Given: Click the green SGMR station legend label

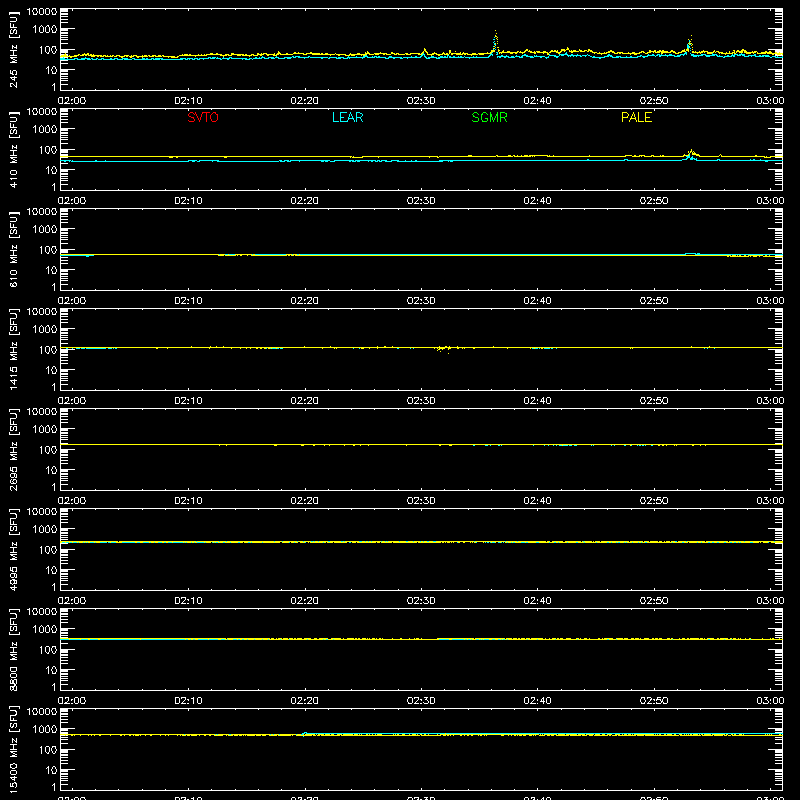Looking at the screenshot, I should tap(489, 117).
